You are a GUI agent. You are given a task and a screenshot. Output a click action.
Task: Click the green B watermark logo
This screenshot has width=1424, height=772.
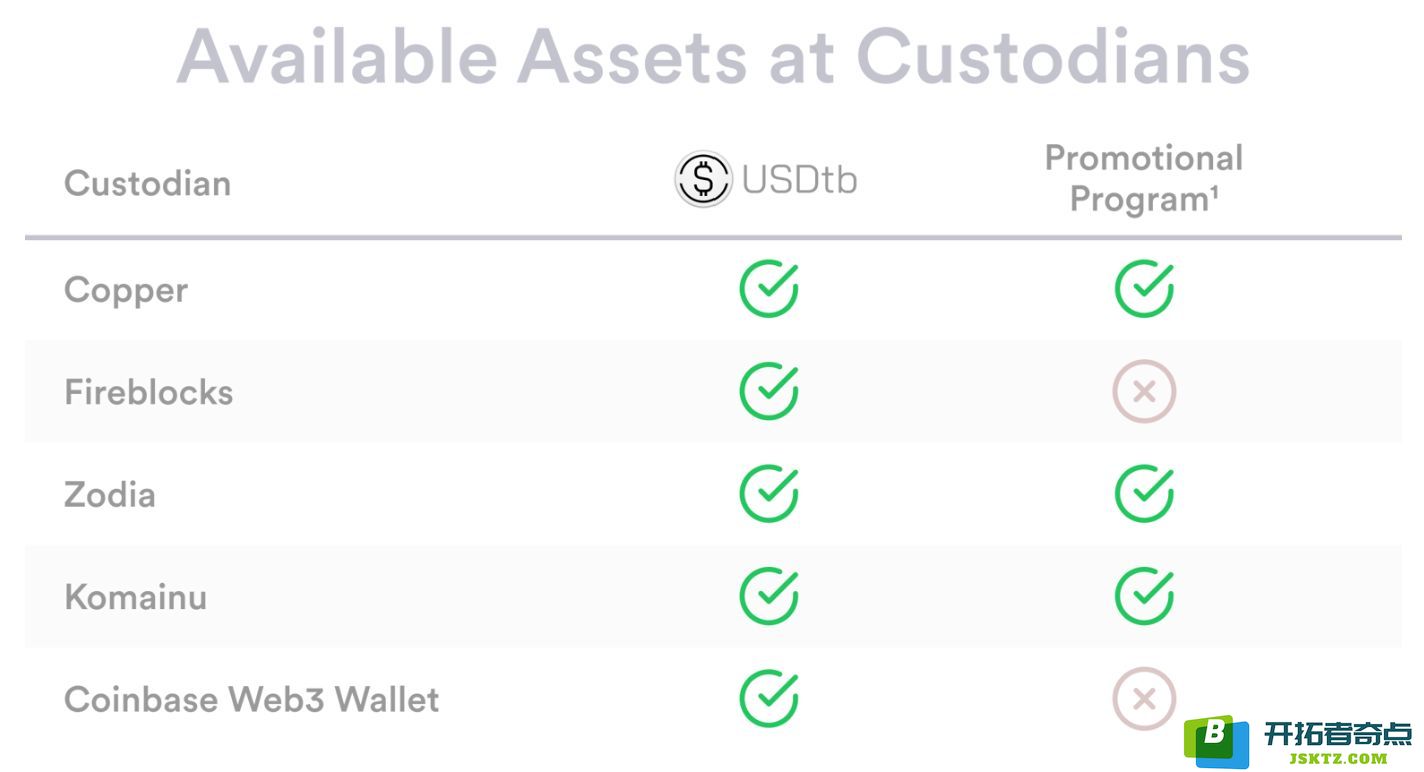tap(1216, 741)
